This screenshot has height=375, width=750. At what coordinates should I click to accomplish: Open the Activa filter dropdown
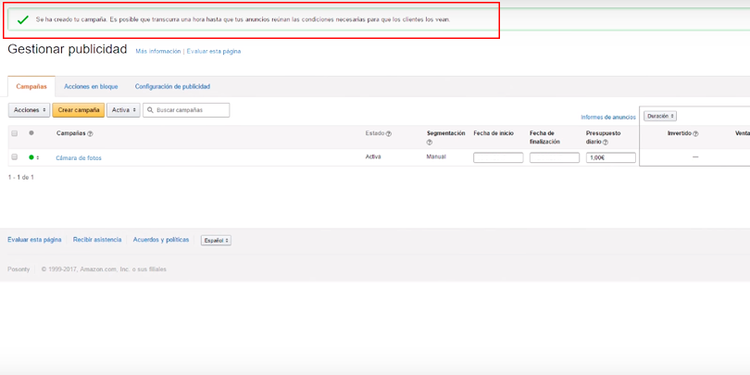coord(123,110)
